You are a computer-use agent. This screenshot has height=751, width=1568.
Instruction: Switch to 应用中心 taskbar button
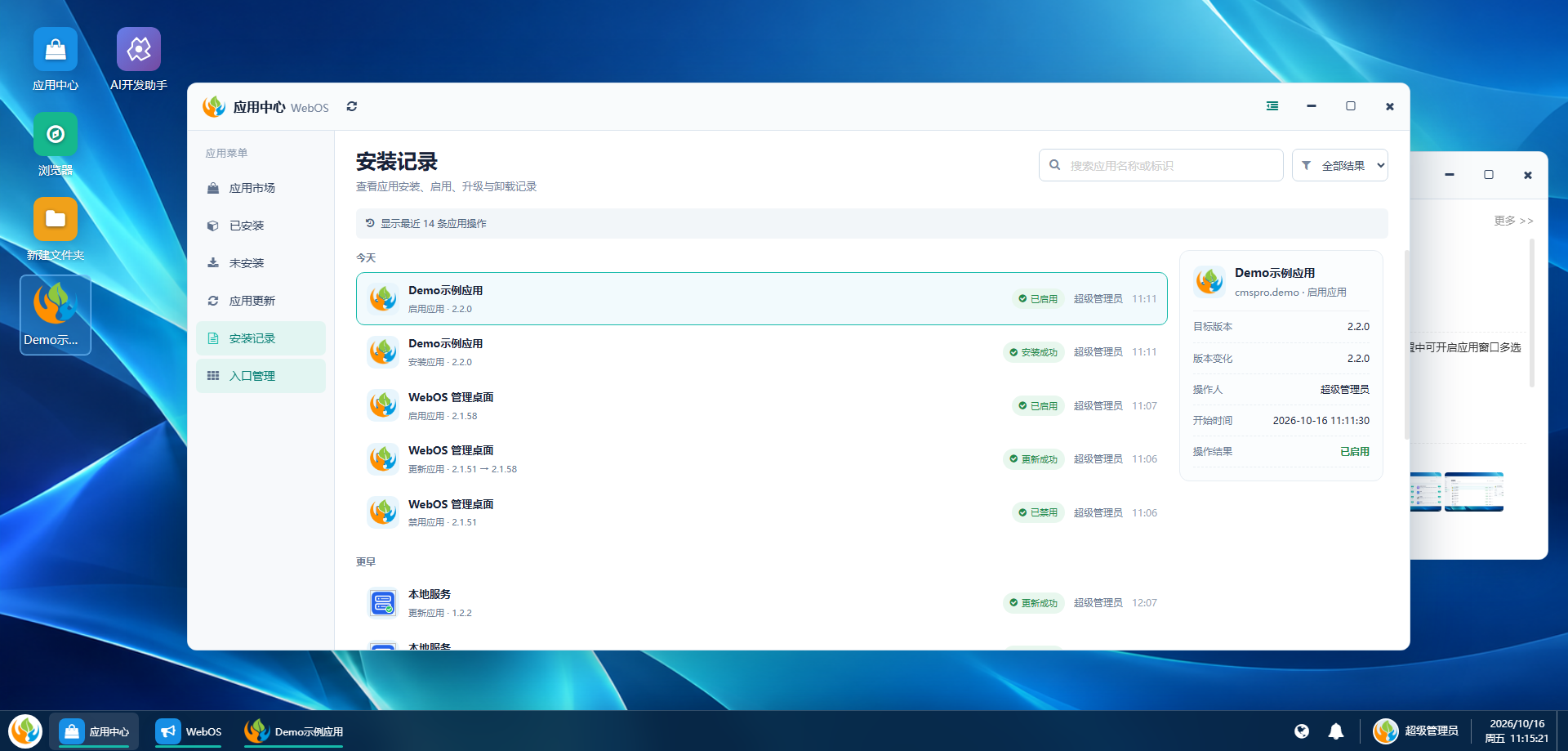94,731
